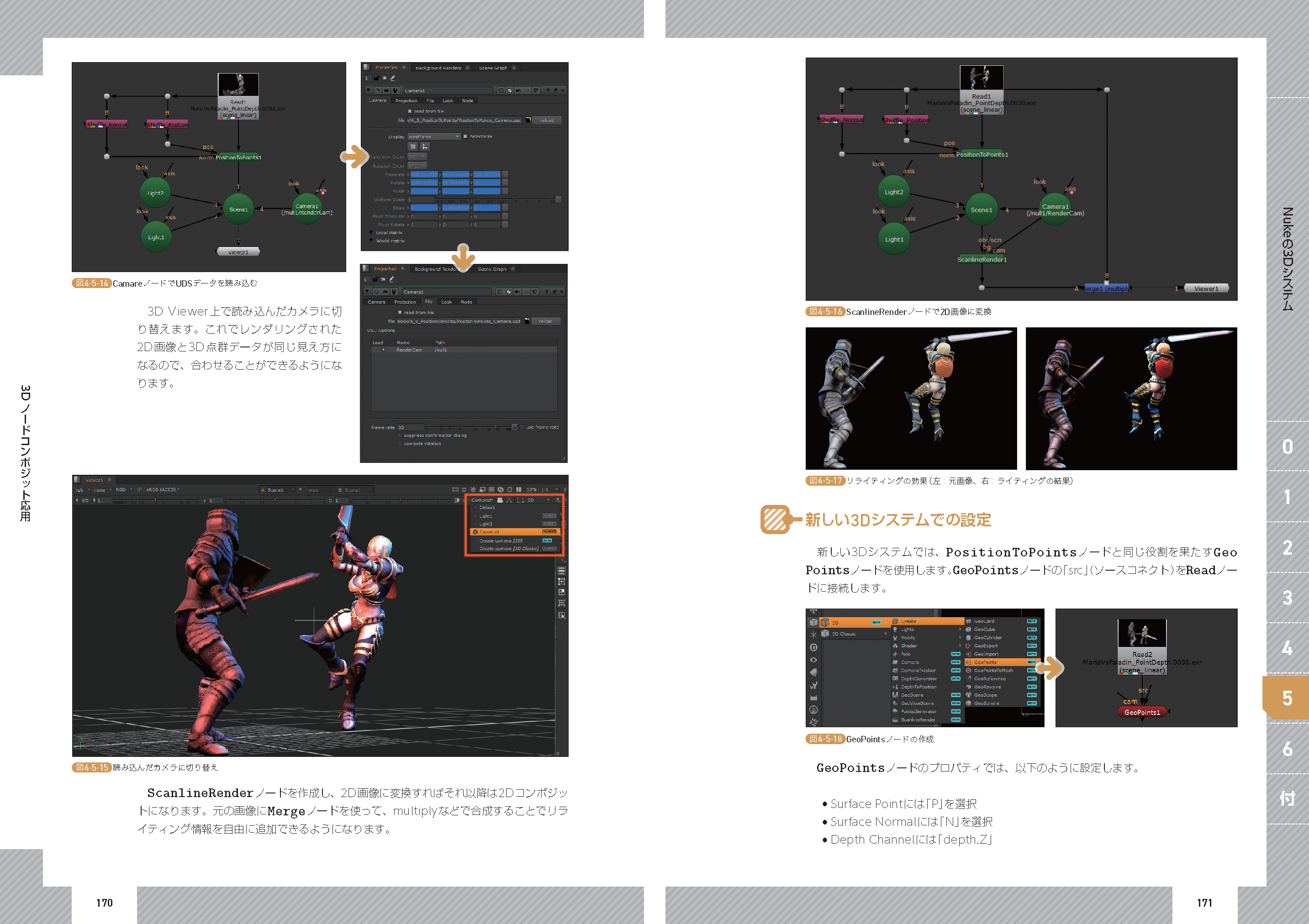Viewport: 1309px width, 924px height.
Task: Switch to Projection tab in upper Camera1 panel
Action: click(x=406, y=101)
